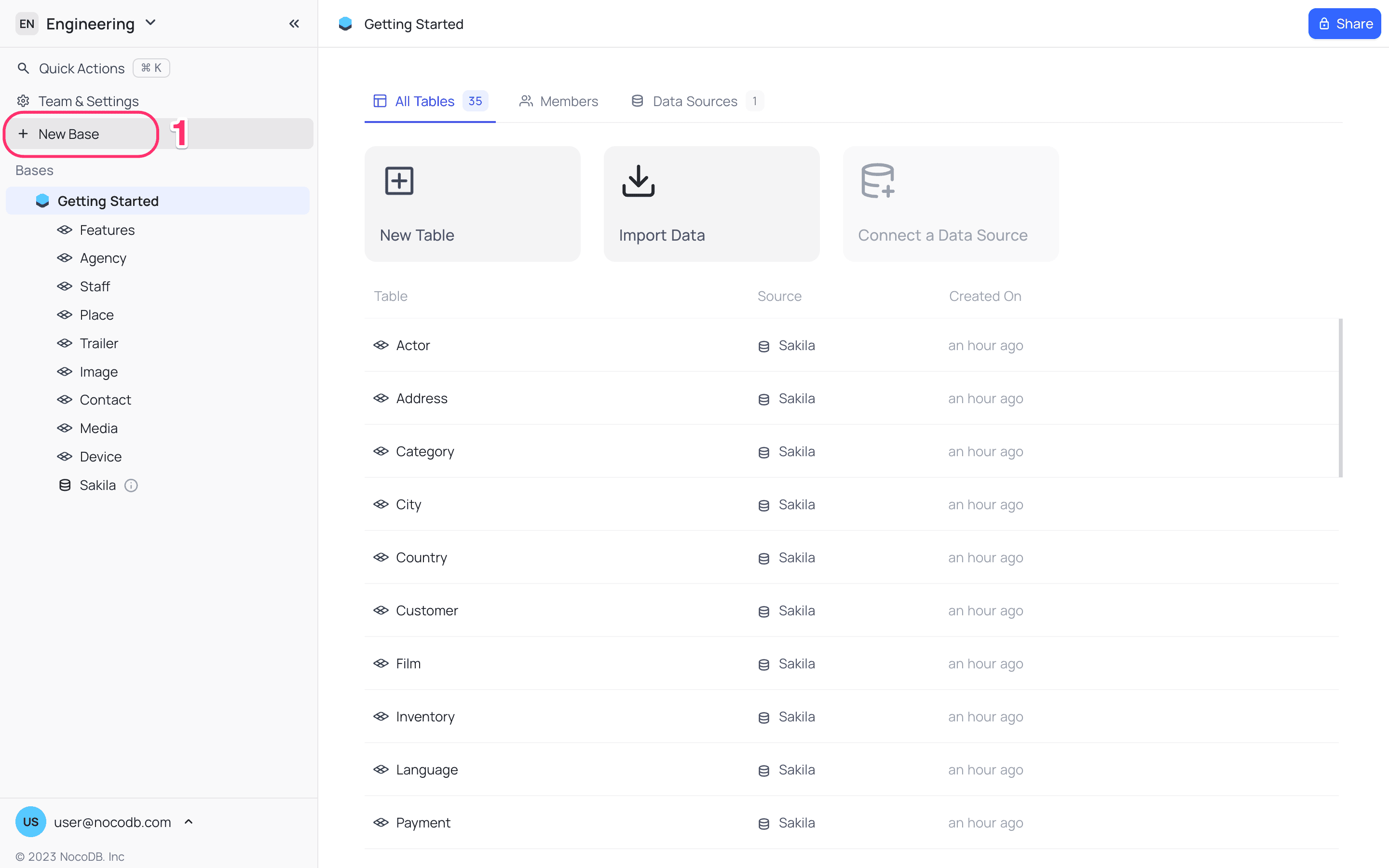Click the plus icon beside New Base
Viewport: 1389px width, 868px height.
(x=23, y=134)
